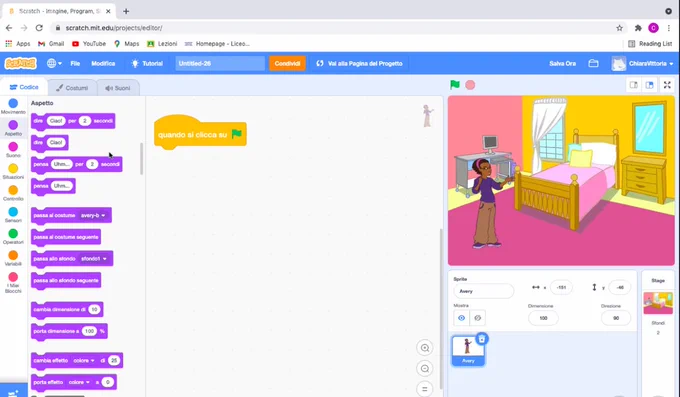Click the blocks palette scrollbar
Screen dimensions: 680x397
point(141,159)
